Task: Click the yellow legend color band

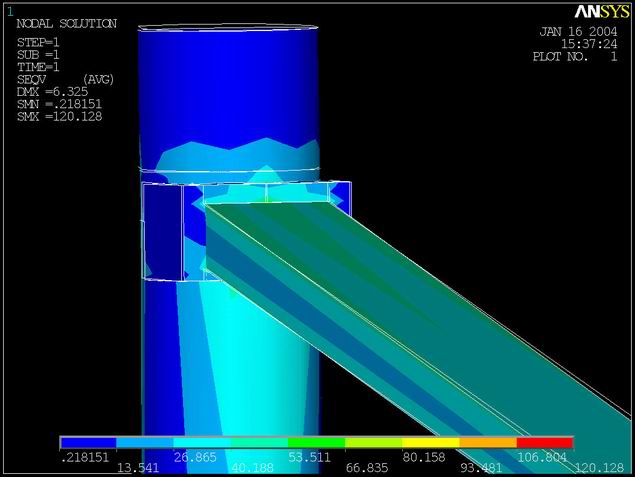Action: 430,443
